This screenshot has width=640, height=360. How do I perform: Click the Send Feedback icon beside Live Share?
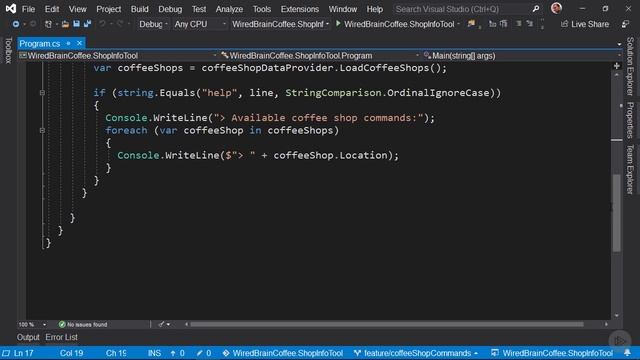tap(625, 24)
